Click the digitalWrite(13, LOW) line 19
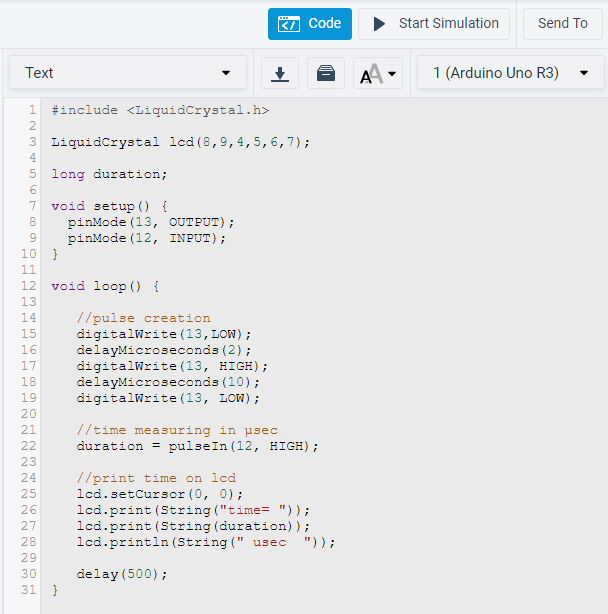Image resolution: width=608 pixels, height=614 pixels. point(168,398)
